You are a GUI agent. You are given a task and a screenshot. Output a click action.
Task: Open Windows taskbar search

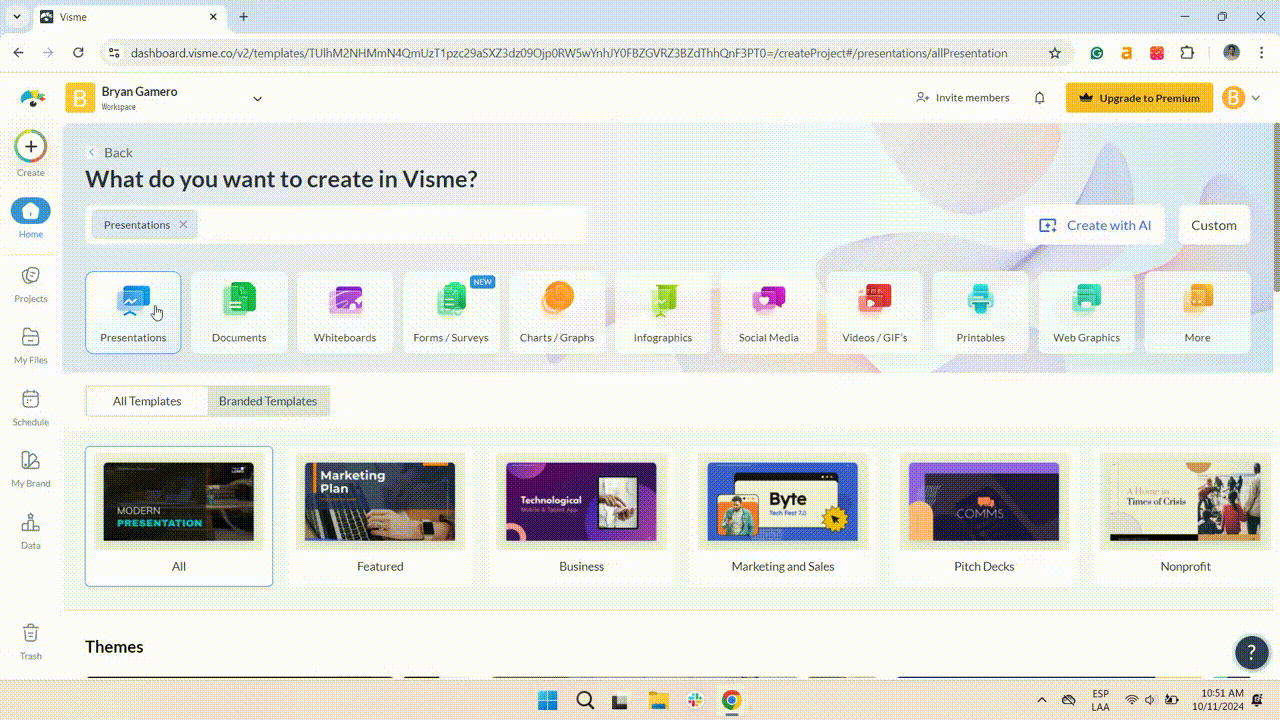[x=585, y=700]
